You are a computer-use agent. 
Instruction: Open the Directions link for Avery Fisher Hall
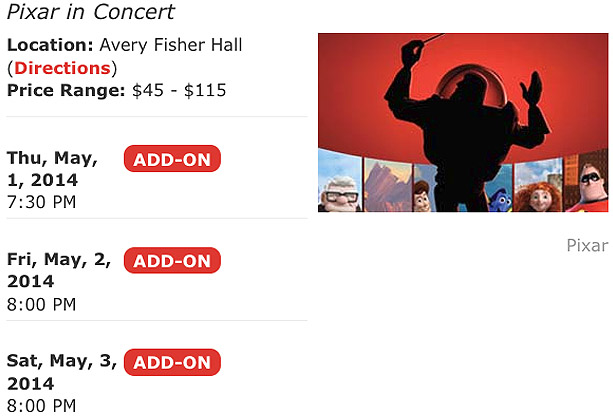point(62,68)
